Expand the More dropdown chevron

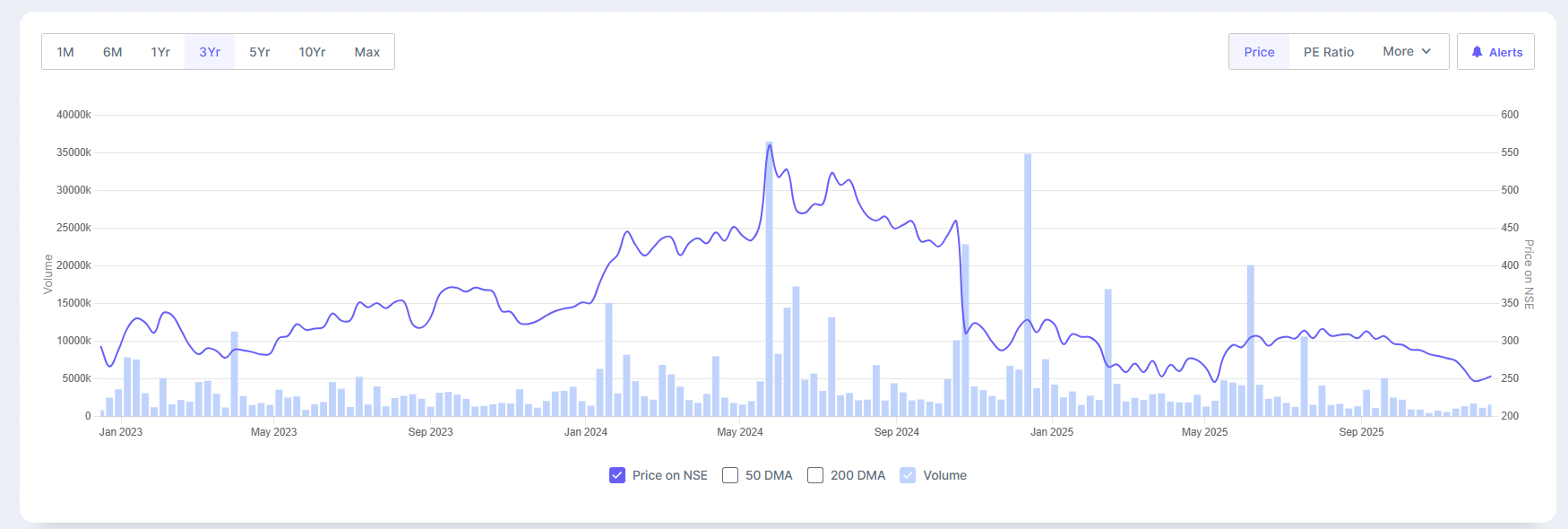coord(1426,51)
